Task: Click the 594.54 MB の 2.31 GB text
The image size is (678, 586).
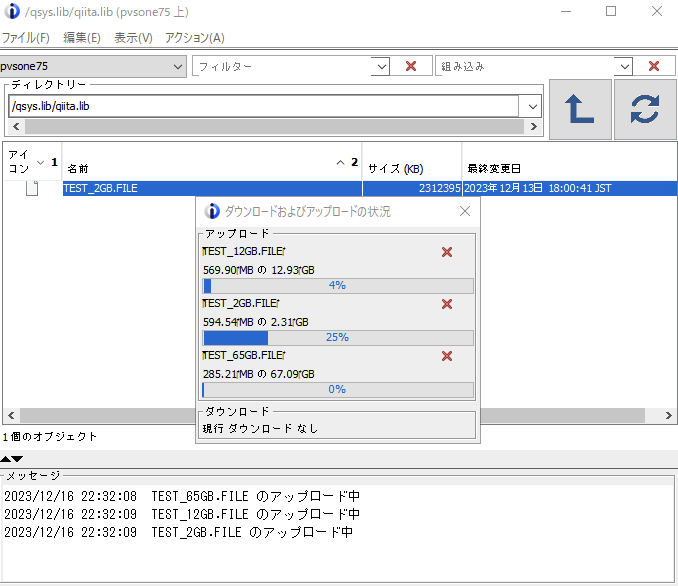Action: 256,322
